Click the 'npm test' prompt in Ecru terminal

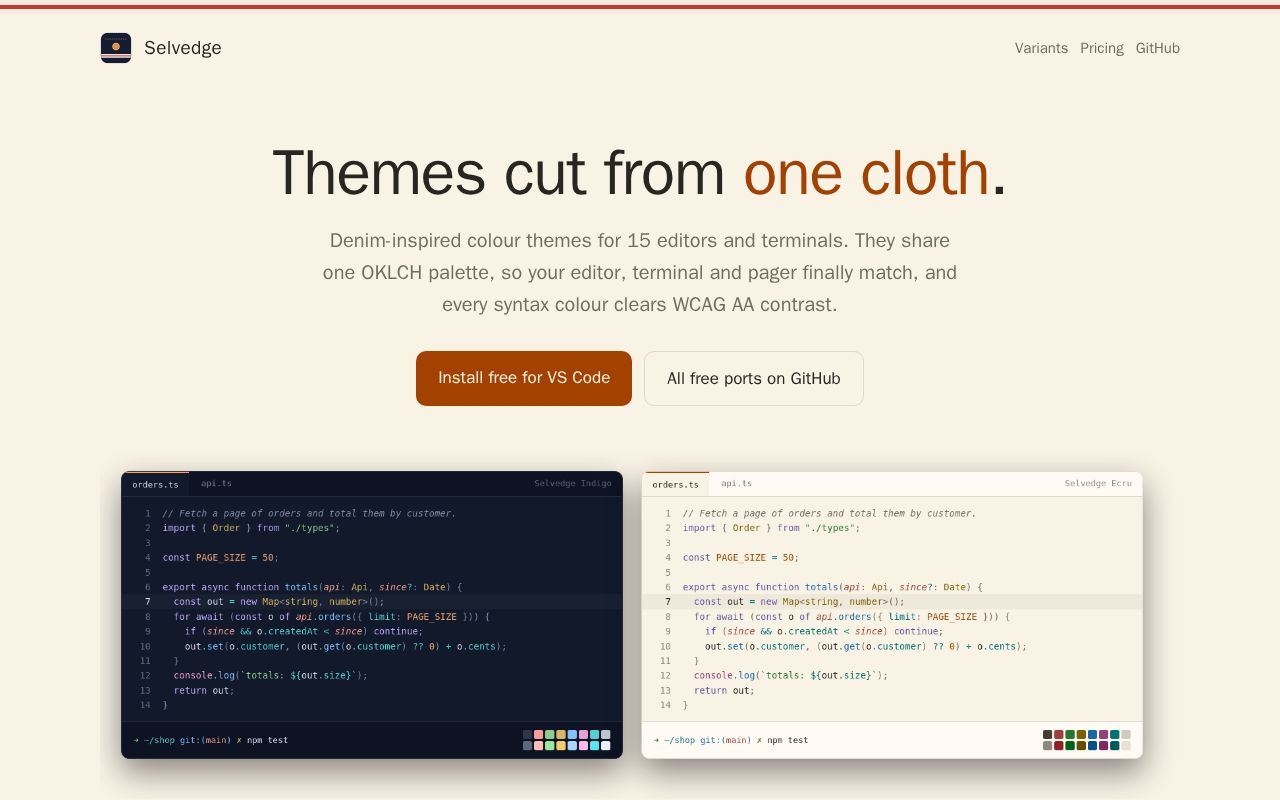788,741
